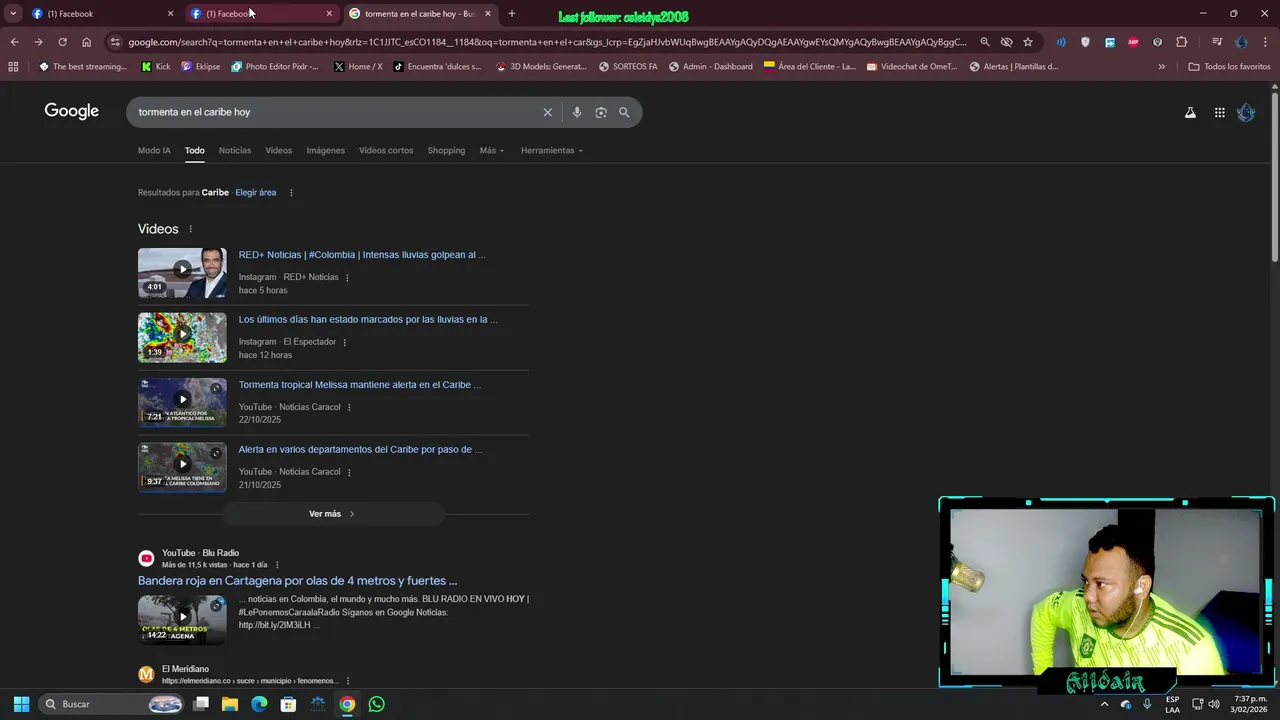Screen dimensions: 1280x720
Task: Open Tormenta tropical Melissa video link
Action: click(360, 385)
